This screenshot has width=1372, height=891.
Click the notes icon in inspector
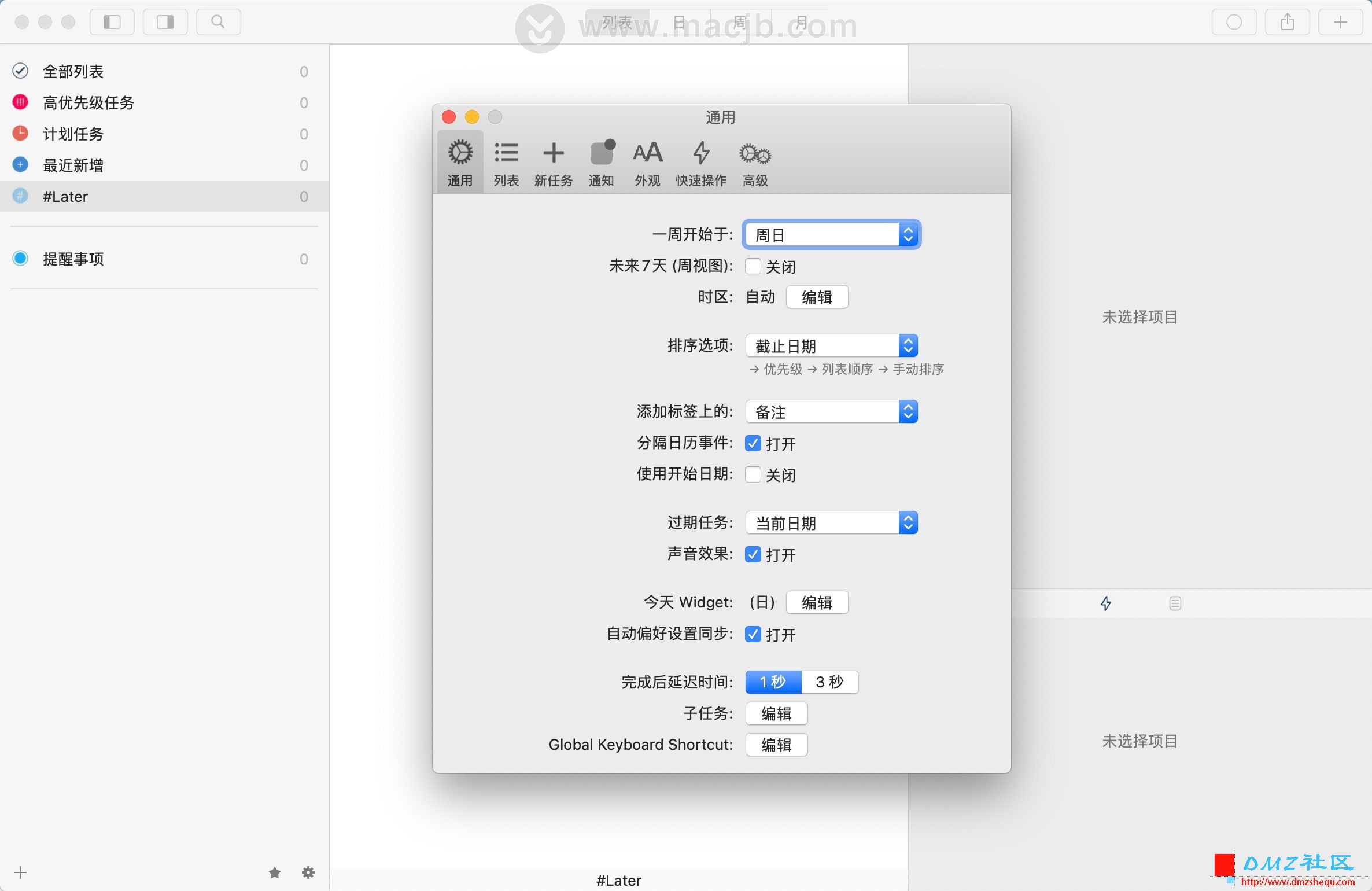tap(1175, 603)
